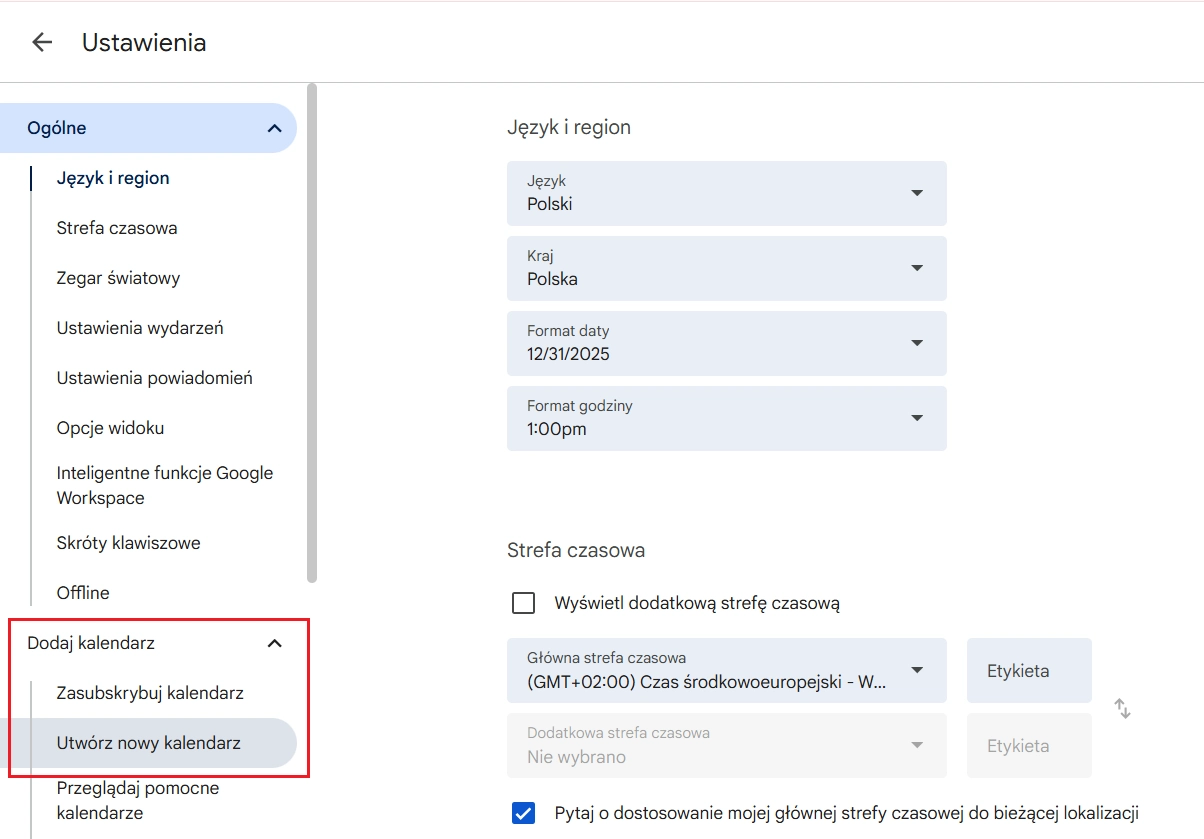
Task: Open Ustawienia wydarzeń in sidebar
Action: click(140, 328)
